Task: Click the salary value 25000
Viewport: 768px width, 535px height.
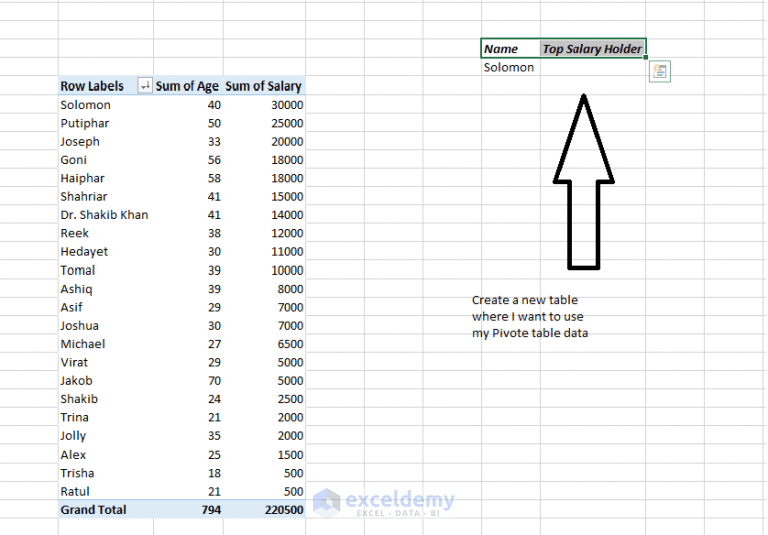Action: (288, 123)
